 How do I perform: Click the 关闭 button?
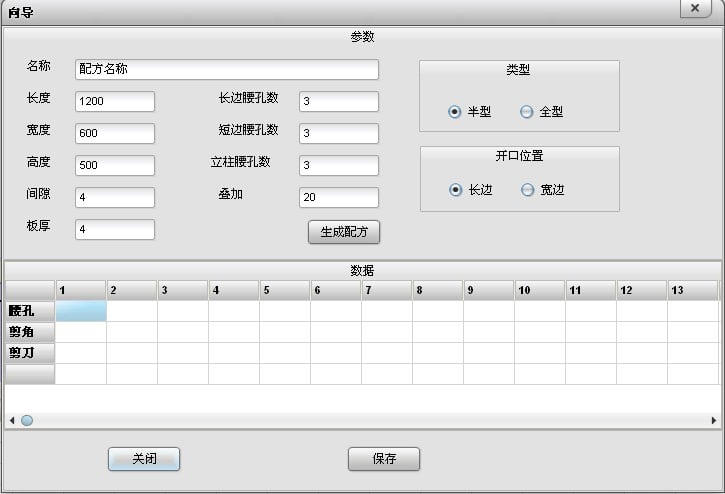click(x=144, y=459)
